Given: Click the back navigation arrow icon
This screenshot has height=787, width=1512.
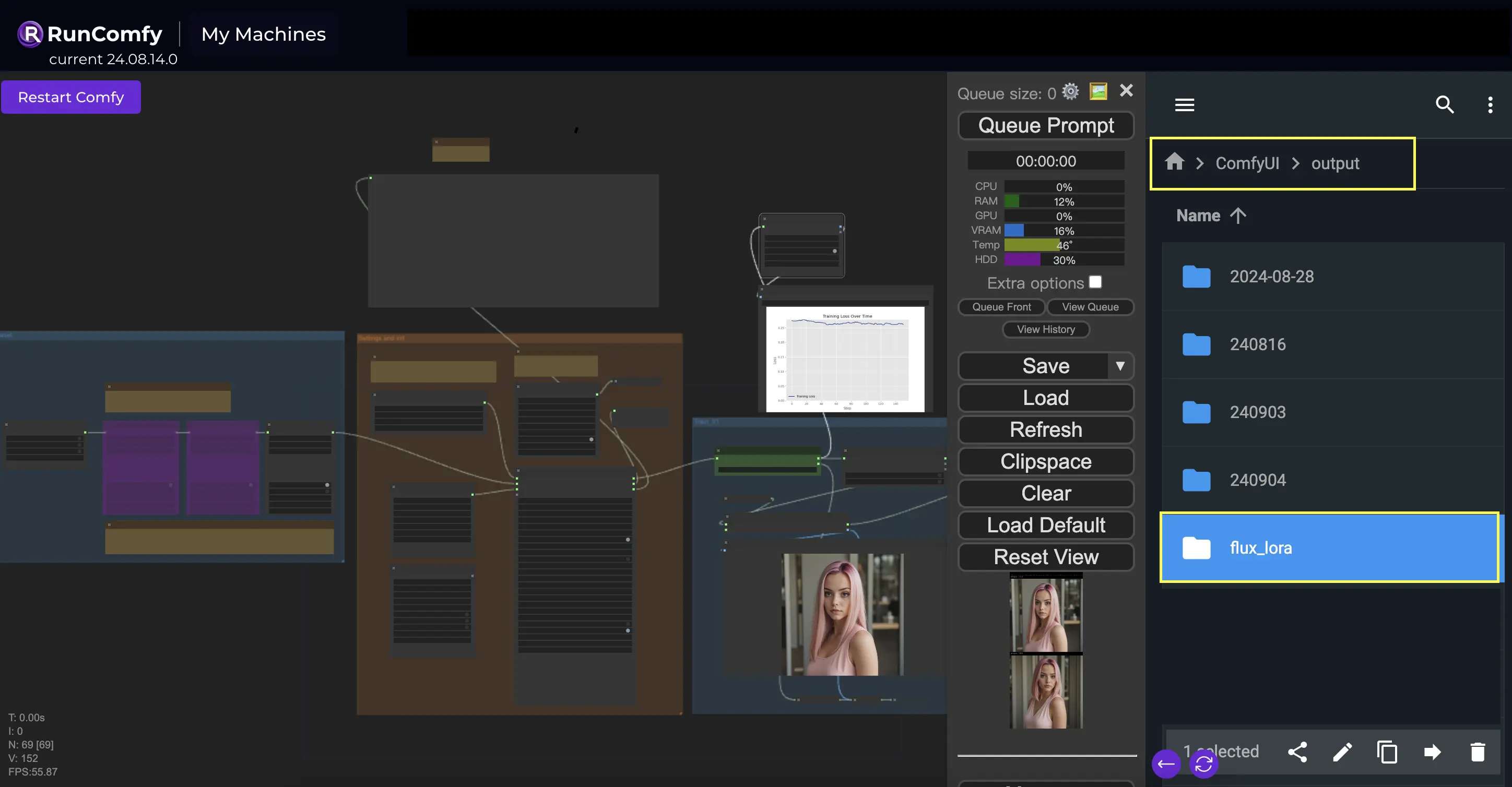Looking at the screenshot, I should [1167, 763].
